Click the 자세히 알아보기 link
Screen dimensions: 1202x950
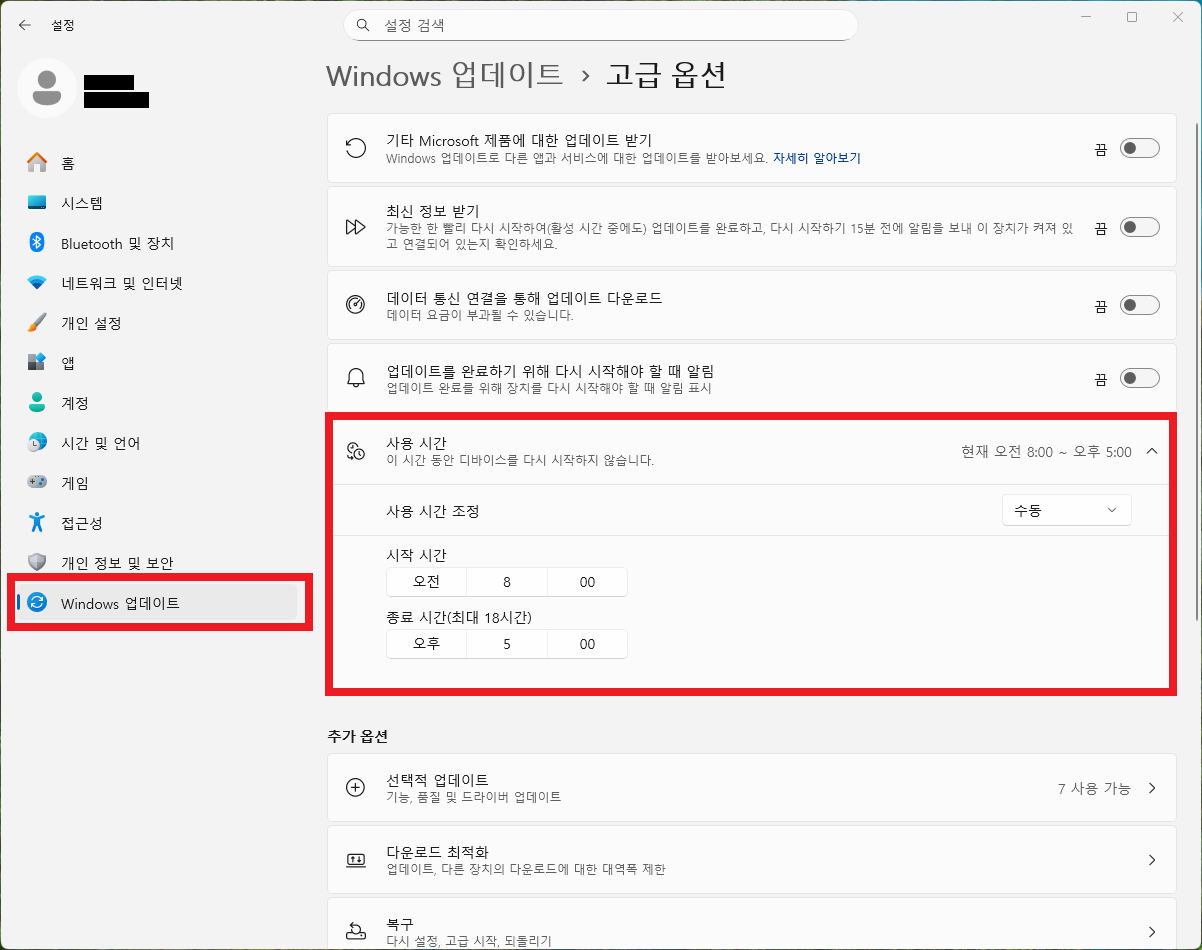(816, 158)
